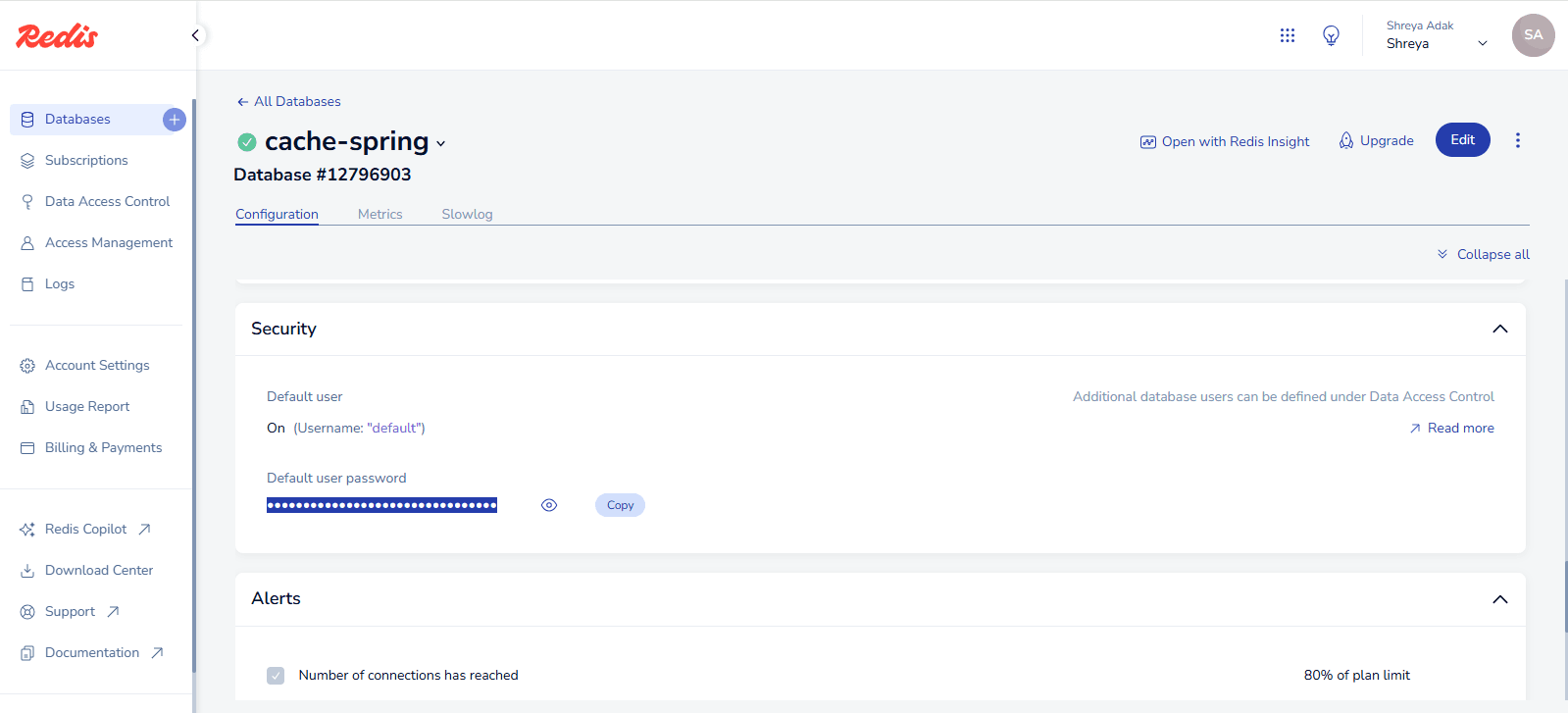Open the apps grid icon

click(x=1288, y=35)
